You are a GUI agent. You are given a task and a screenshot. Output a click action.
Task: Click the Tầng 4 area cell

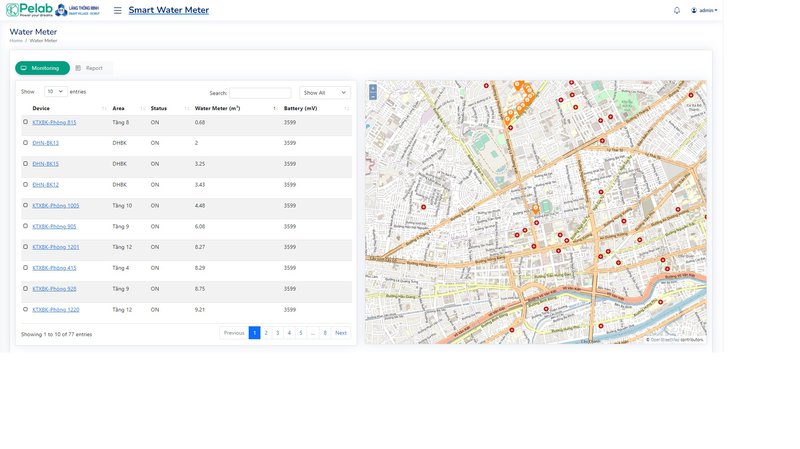point(120,268)
